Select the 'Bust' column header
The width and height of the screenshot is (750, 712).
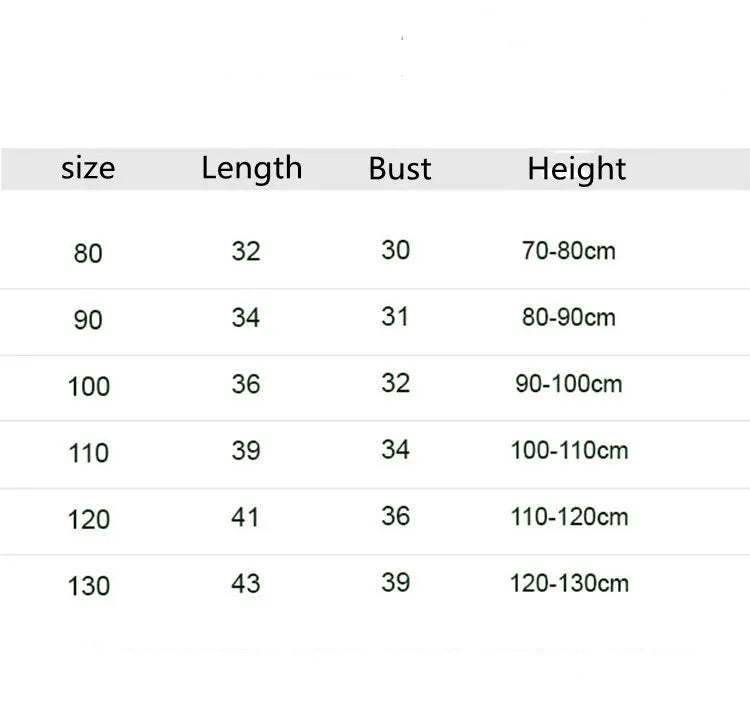click(399, 168)
